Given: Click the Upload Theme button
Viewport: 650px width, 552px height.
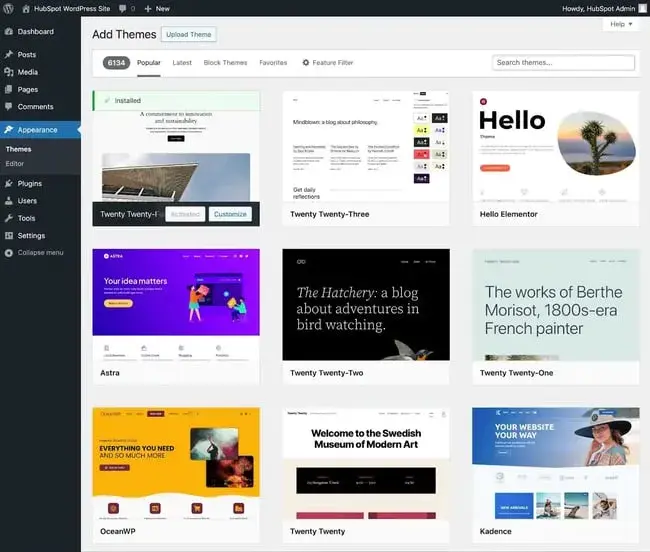Looking at the screenshot, I should [188, 35].
